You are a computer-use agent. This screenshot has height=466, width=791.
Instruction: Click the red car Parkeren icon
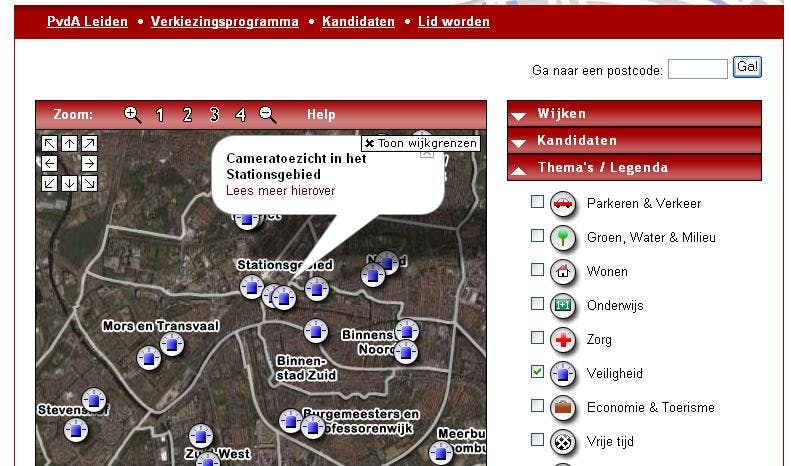pyautogui.click(x=562, y=204)
